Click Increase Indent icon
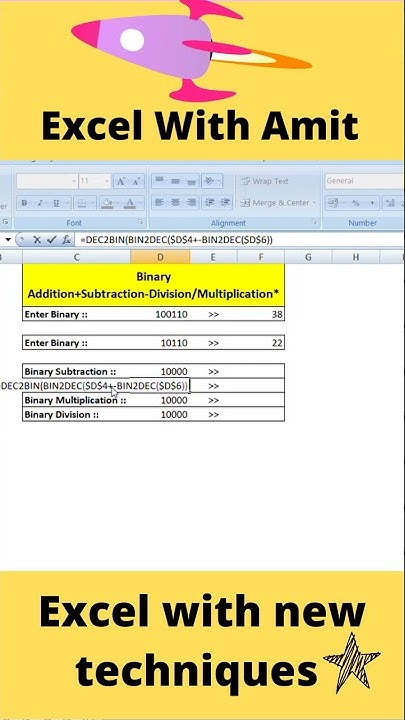The width and height of the screenshot is (405, 720). [225, 202]
